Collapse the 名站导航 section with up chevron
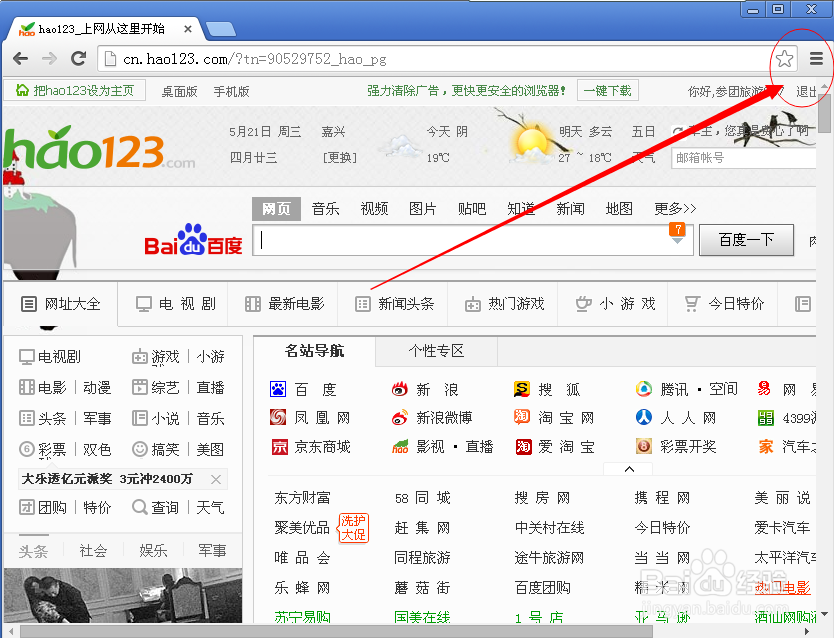834x638 pixels. coord(629,469)
